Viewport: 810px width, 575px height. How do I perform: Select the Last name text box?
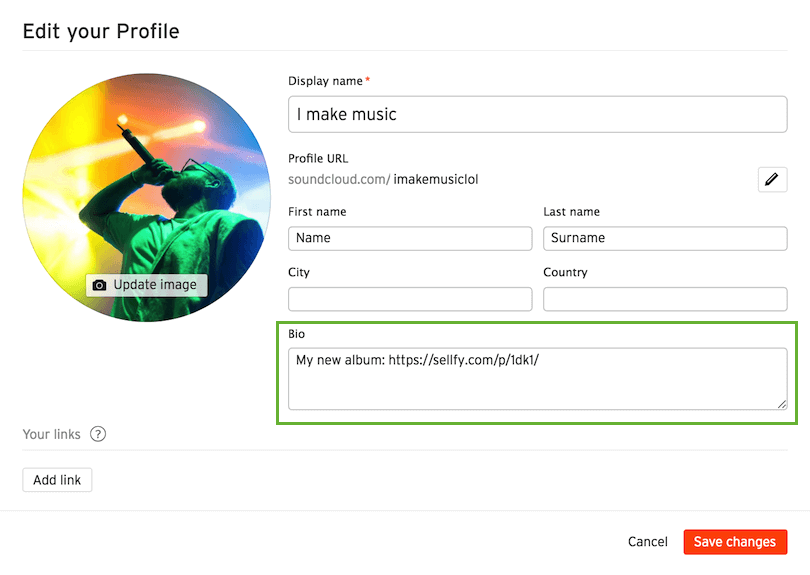pyautogui.click(x=665, y=238)
